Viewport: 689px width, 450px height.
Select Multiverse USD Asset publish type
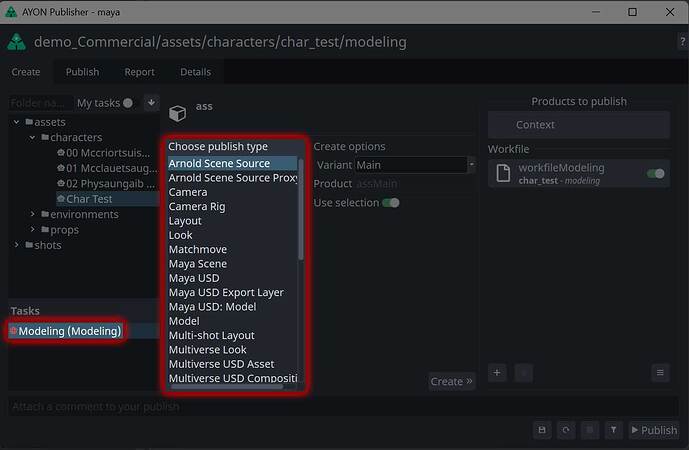(232, 364)
